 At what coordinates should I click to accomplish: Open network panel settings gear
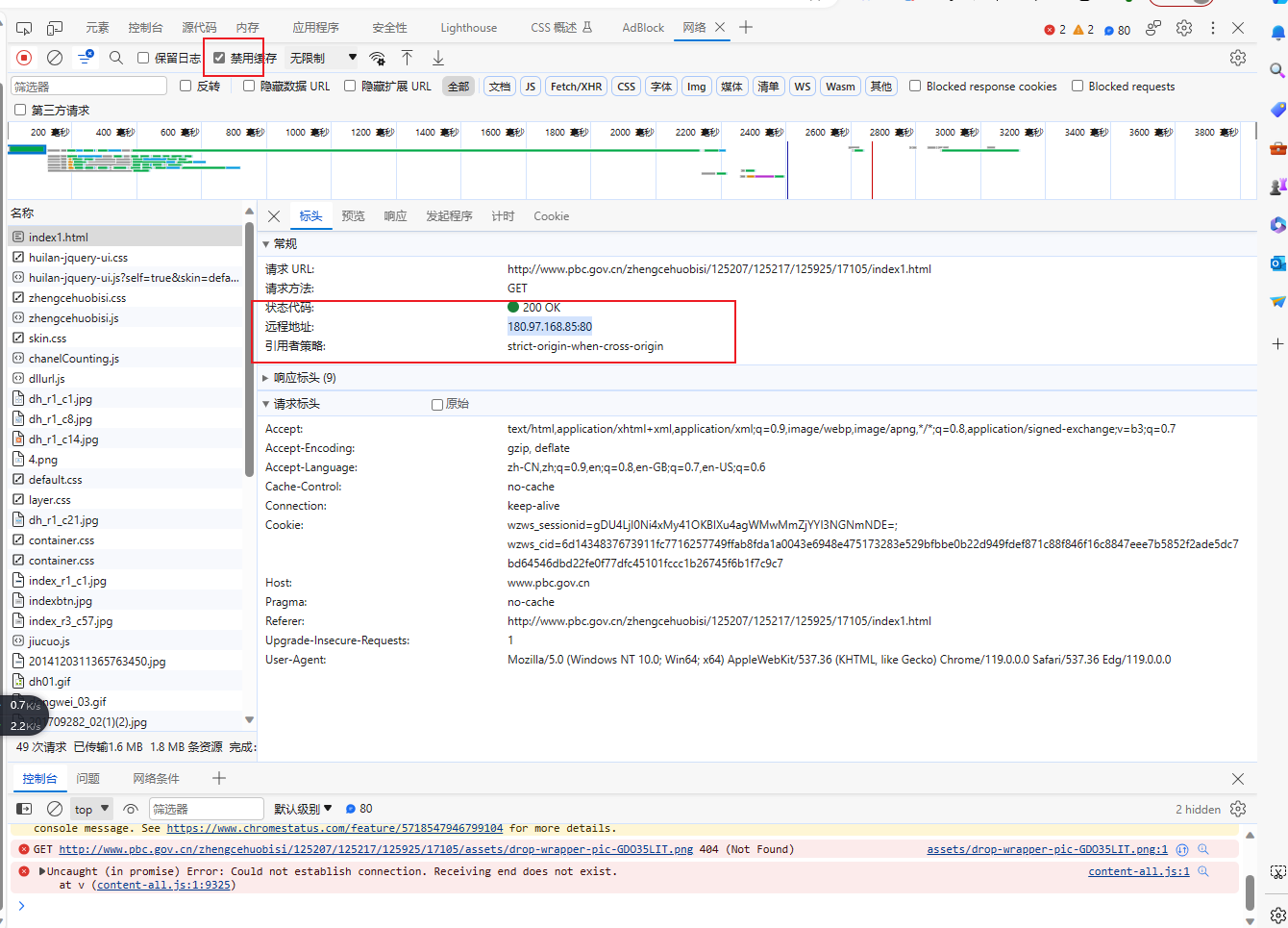click(x=1238, y=58)
